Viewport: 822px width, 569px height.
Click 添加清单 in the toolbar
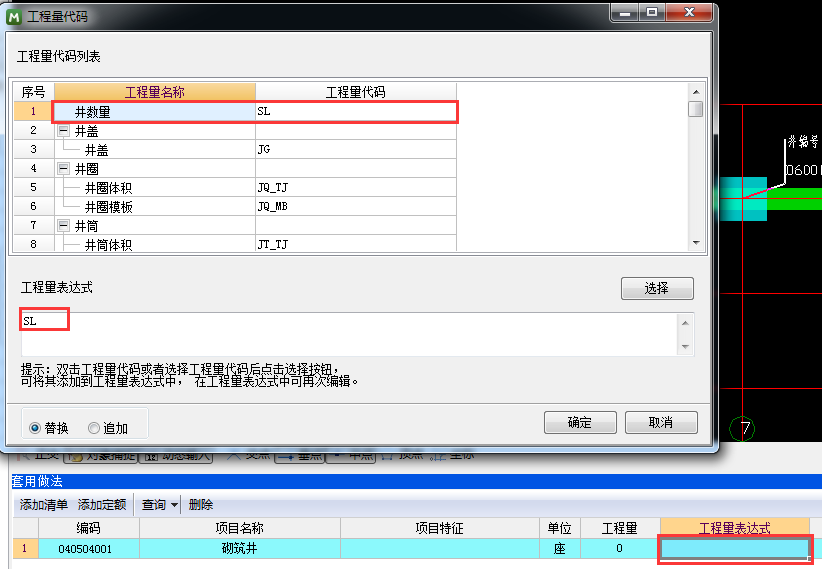point(44,505)
